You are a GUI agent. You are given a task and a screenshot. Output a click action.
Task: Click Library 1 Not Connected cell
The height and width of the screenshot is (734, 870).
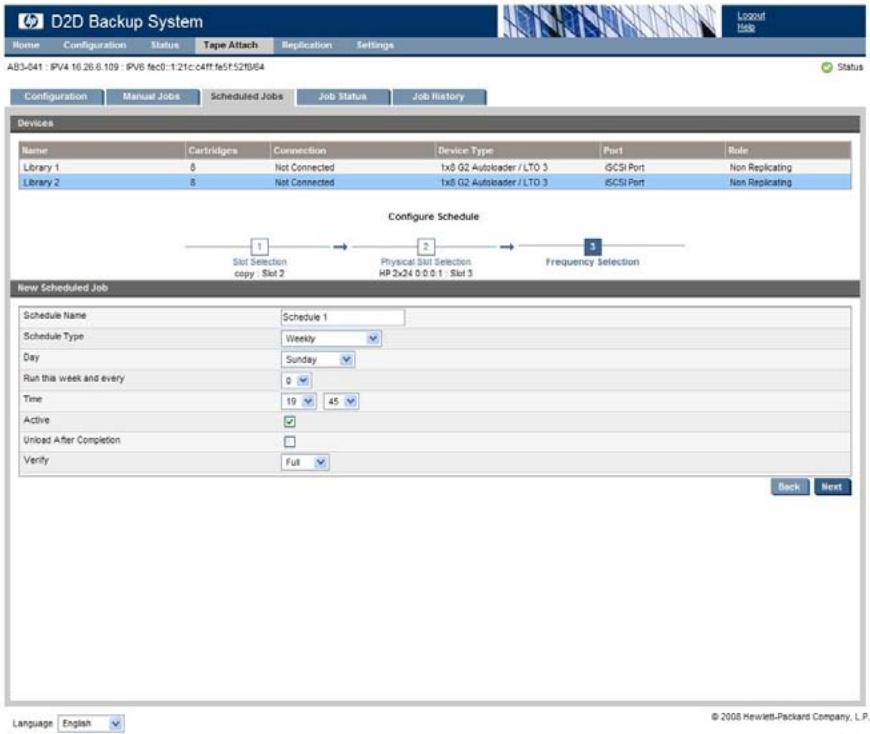tap(305, 167)
